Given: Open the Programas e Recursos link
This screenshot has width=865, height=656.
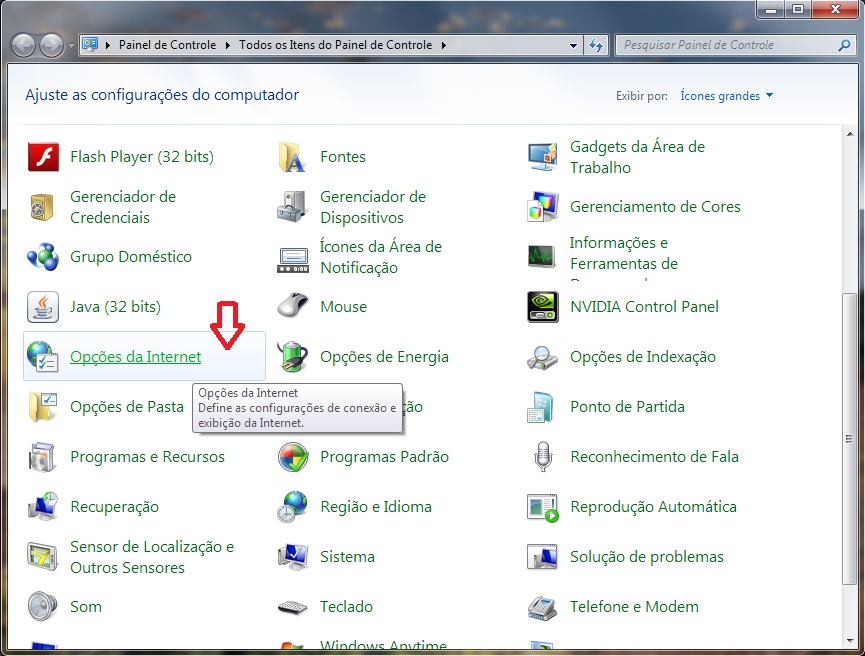Looking at the screenshot, I should click(147, 457).
